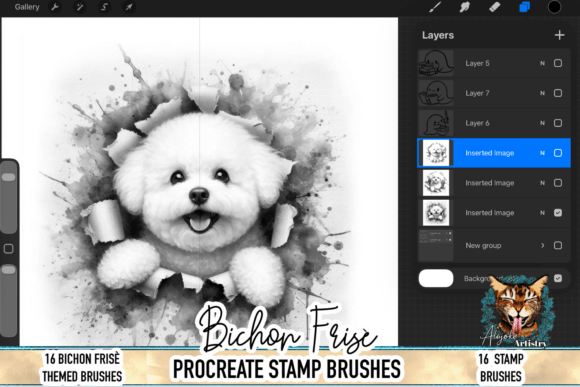The height and width of the screenshot is (387, 580).
Task: Open the white Background color swatch
Action: pyautogui.click(x=436, y=278)
